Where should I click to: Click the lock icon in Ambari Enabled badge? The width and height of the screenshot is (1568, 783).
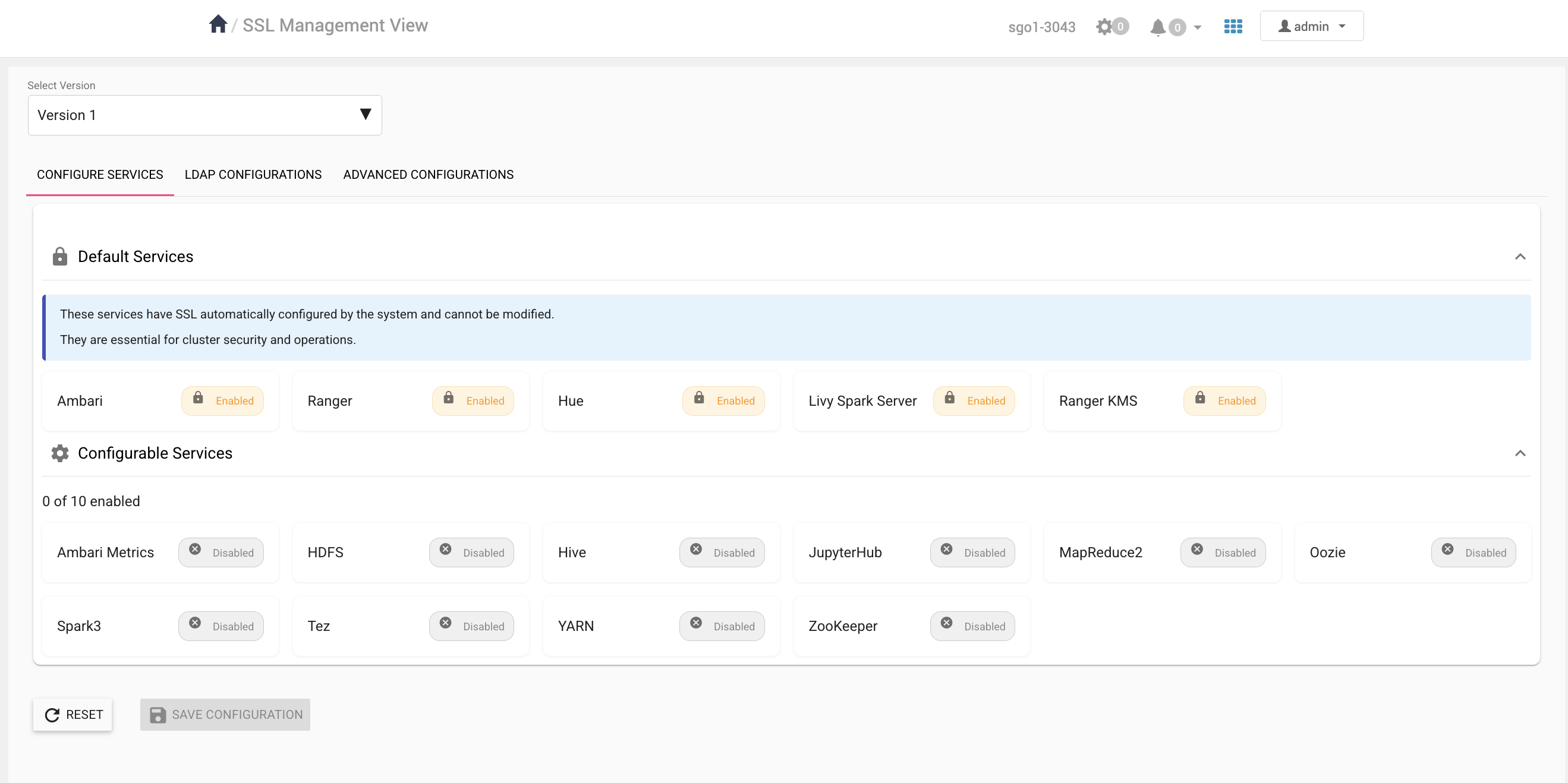coord(198,398)
